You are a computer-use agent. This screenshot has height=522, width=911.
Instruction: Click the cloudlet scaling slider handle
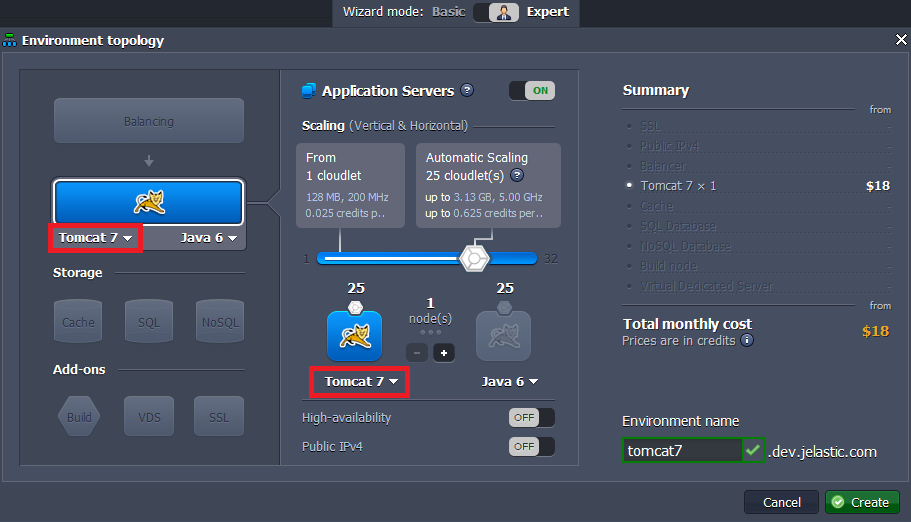click(474, 258)
